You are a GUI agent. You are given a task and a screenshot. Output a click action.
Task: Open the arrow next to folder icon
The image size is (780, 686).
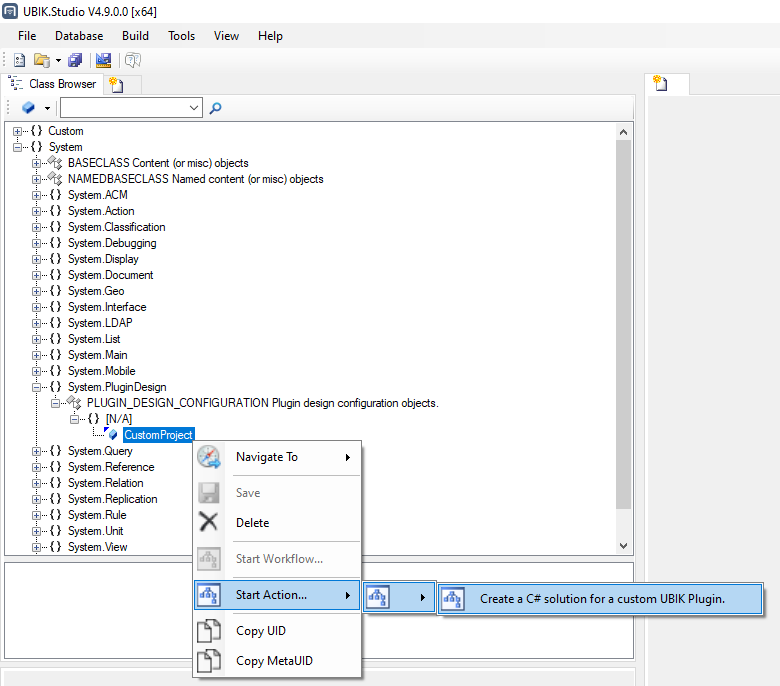(x=58, y=61)
